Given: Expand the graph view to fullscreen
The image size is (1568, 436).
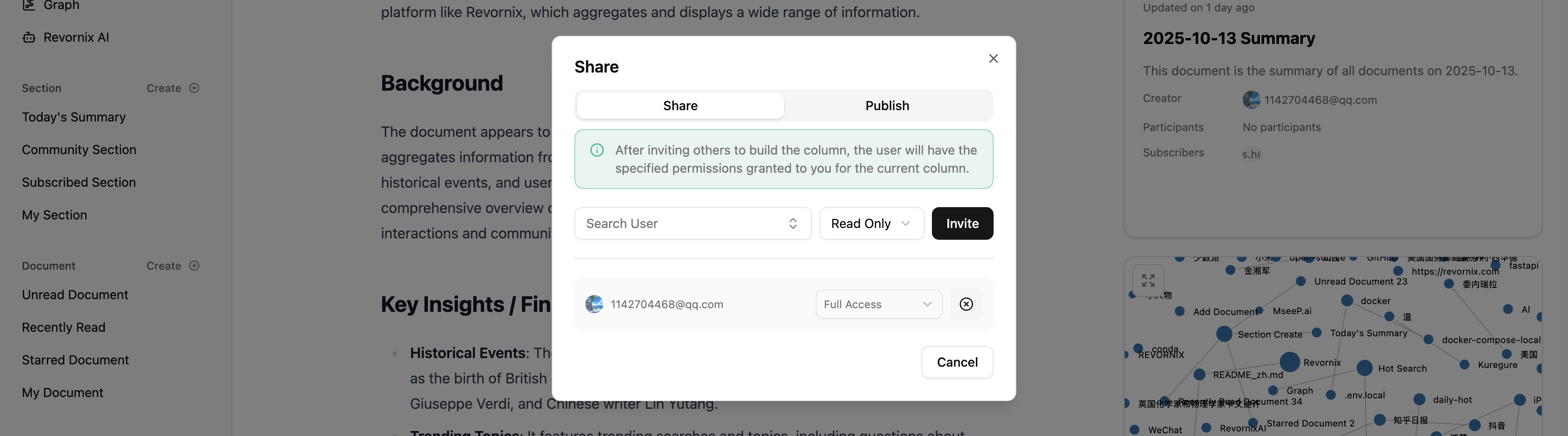Looking at the screenshot, I should click(1147, 281).
